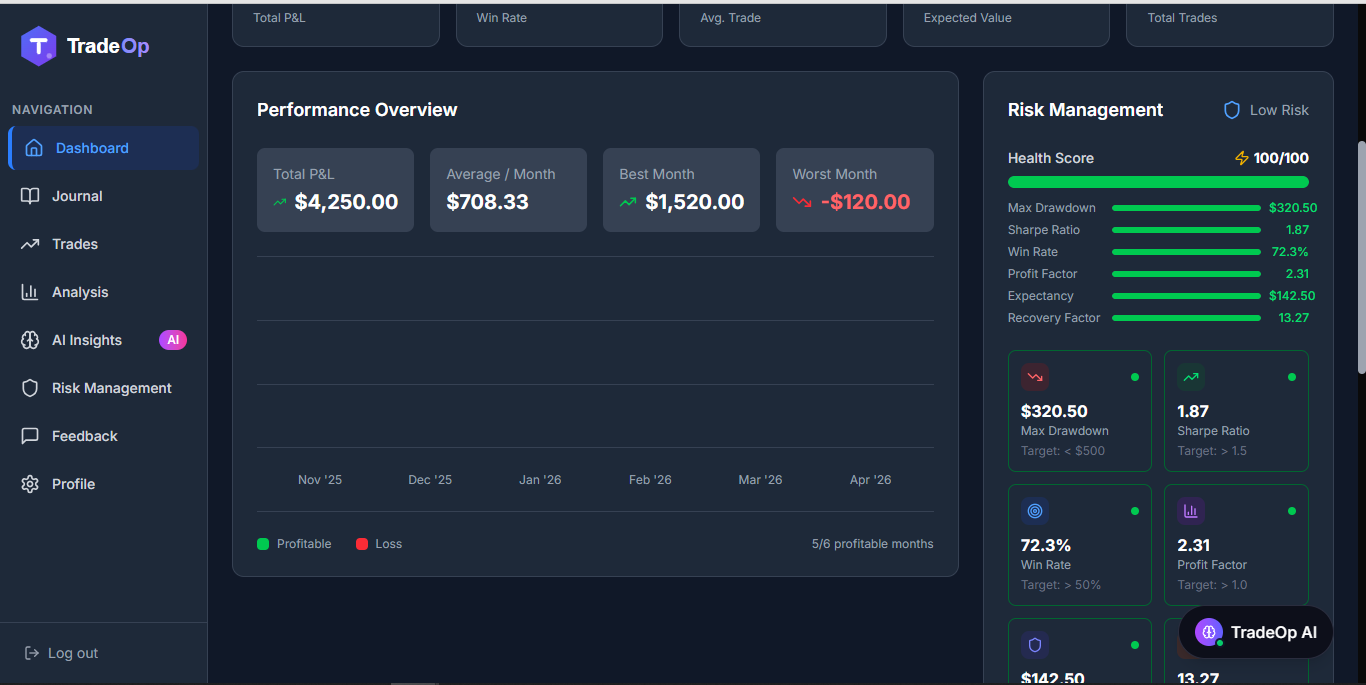Open the TradeOp AI chat button

1256,632
